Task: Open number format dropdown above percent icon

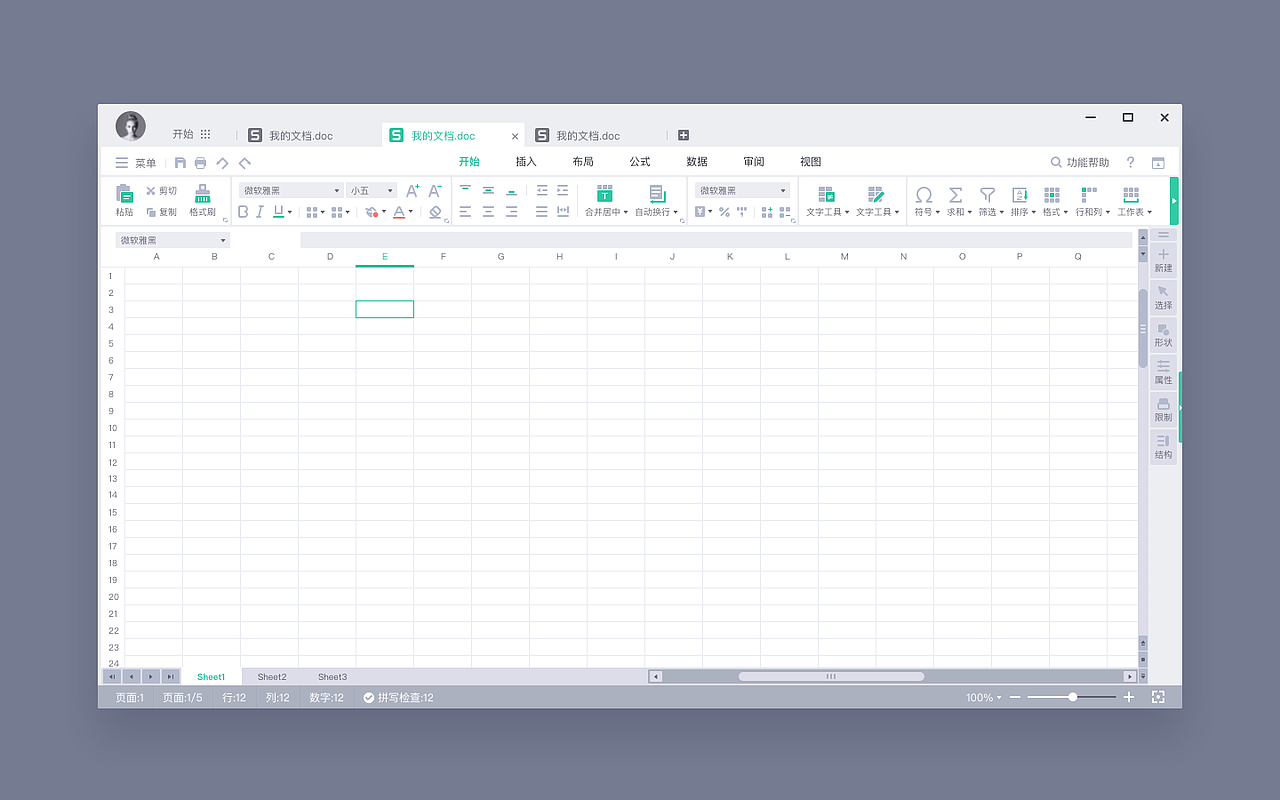Action: 742,190
